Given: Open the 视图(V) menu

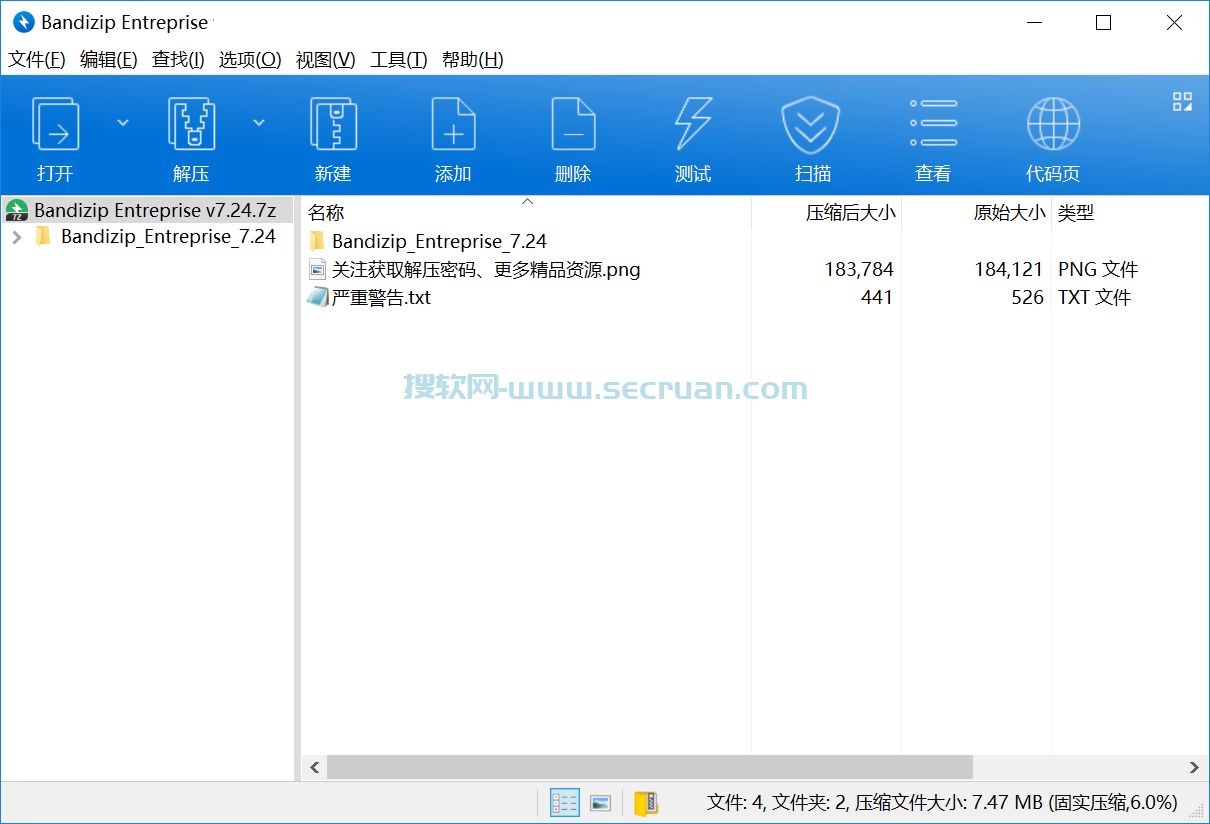Looking at the screenshot, I should tap(325, 60).
